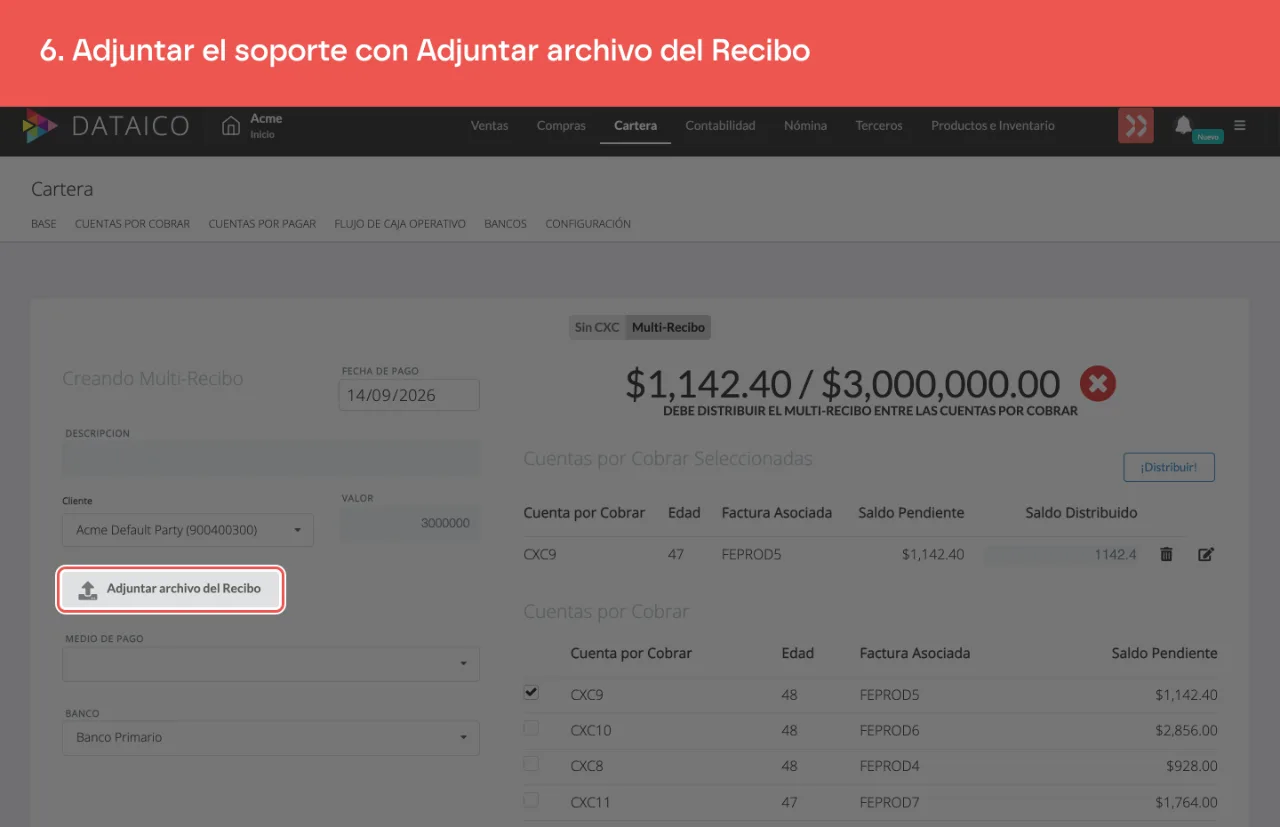Click the FEPROD6 invoice cell
The height and width of the screenshot is (827, 1280).
pos(889,730)
